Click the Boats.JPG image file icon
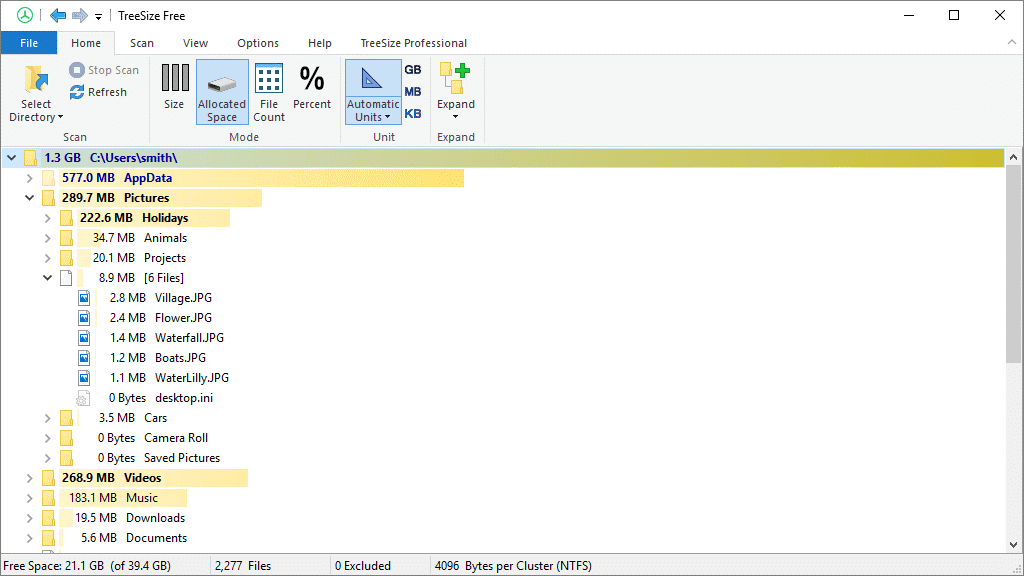This screenshot has width=1024, height=576. [x=84, y=358]
